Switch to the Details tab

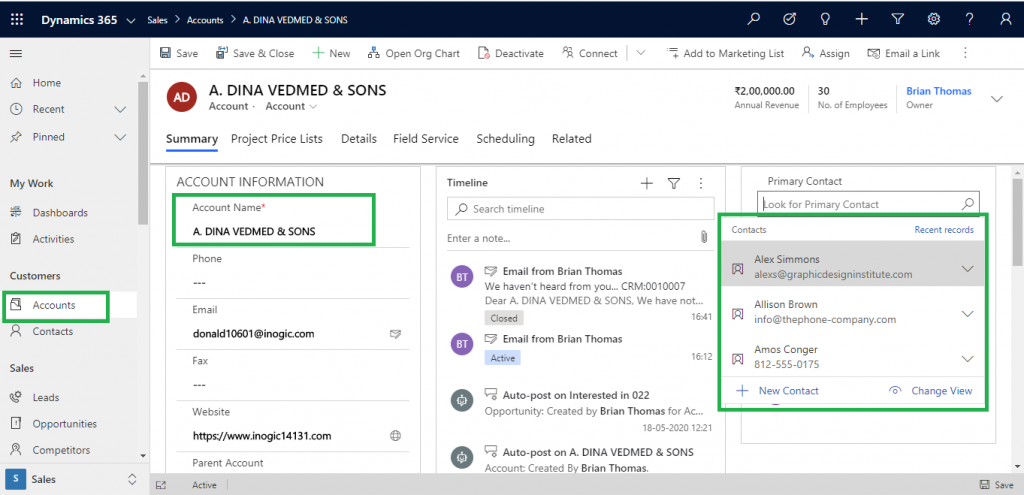tap(359, 139)
